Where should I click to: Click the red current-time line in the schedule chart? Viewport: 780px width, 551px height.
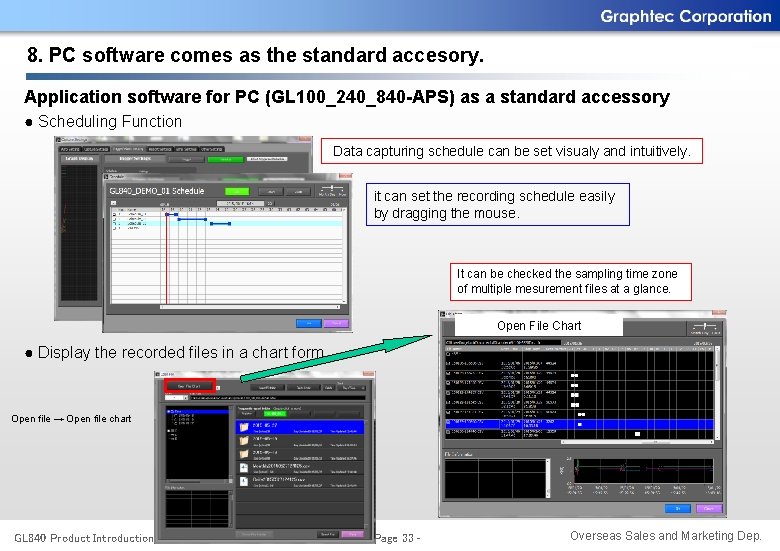(x=167, y=259)
